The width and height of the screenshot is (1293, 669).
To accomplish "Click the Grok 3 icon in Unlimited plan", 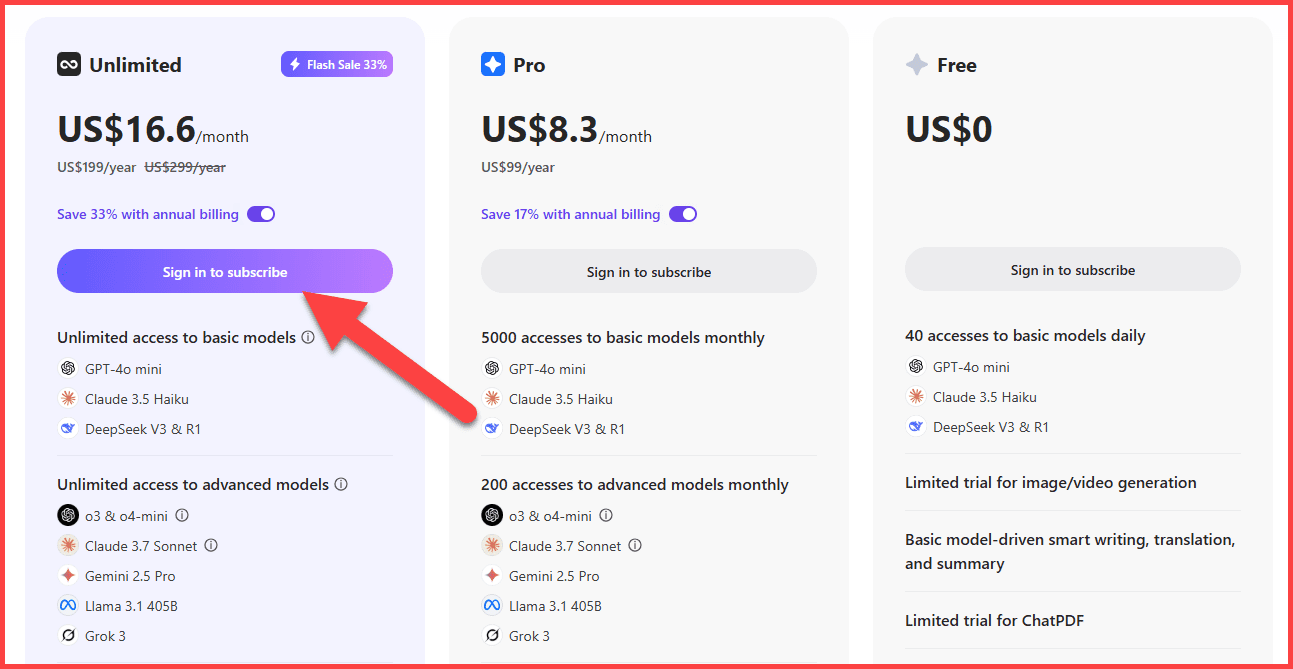I will point(68,636).
